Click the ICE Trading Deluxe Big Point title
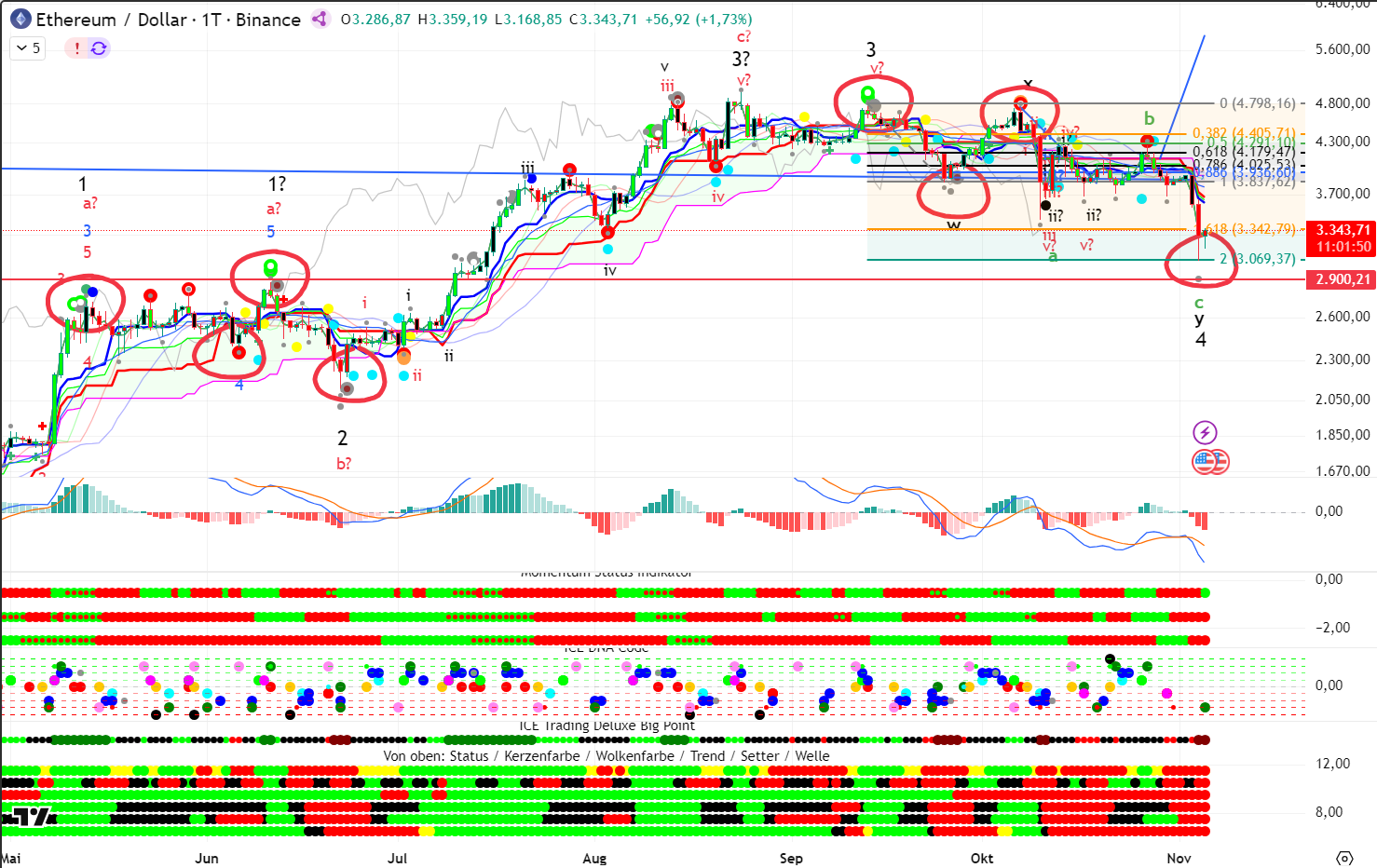Viewport: 1377px width, 868px height. [x=607, y=726]
